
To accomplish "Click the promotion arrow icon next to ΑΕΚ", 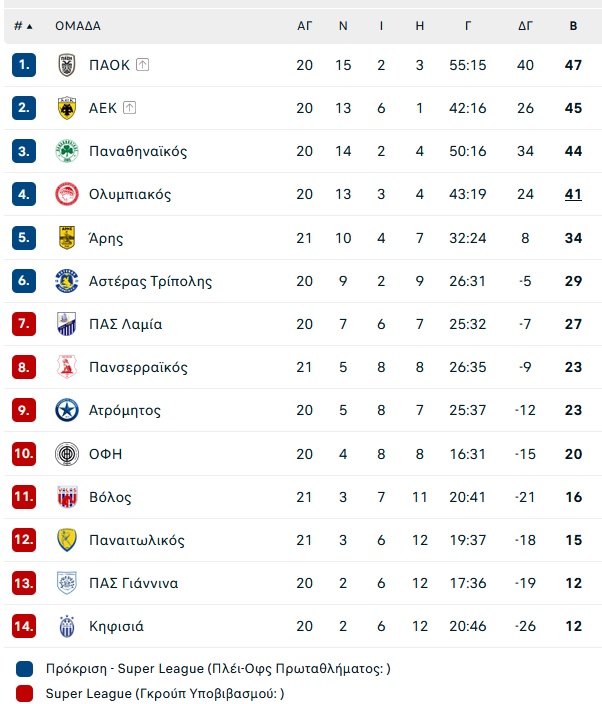I will click(x=129, y=108).
